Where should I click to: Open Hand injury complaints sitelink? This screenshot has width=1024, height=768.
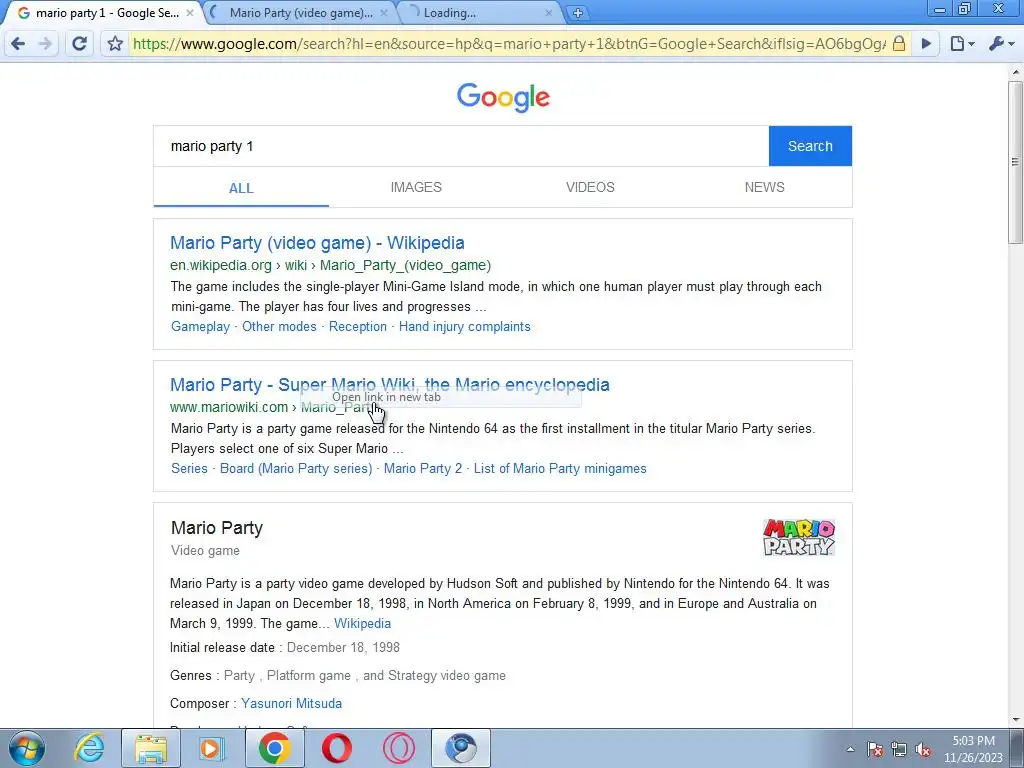(x=464, y=327)
